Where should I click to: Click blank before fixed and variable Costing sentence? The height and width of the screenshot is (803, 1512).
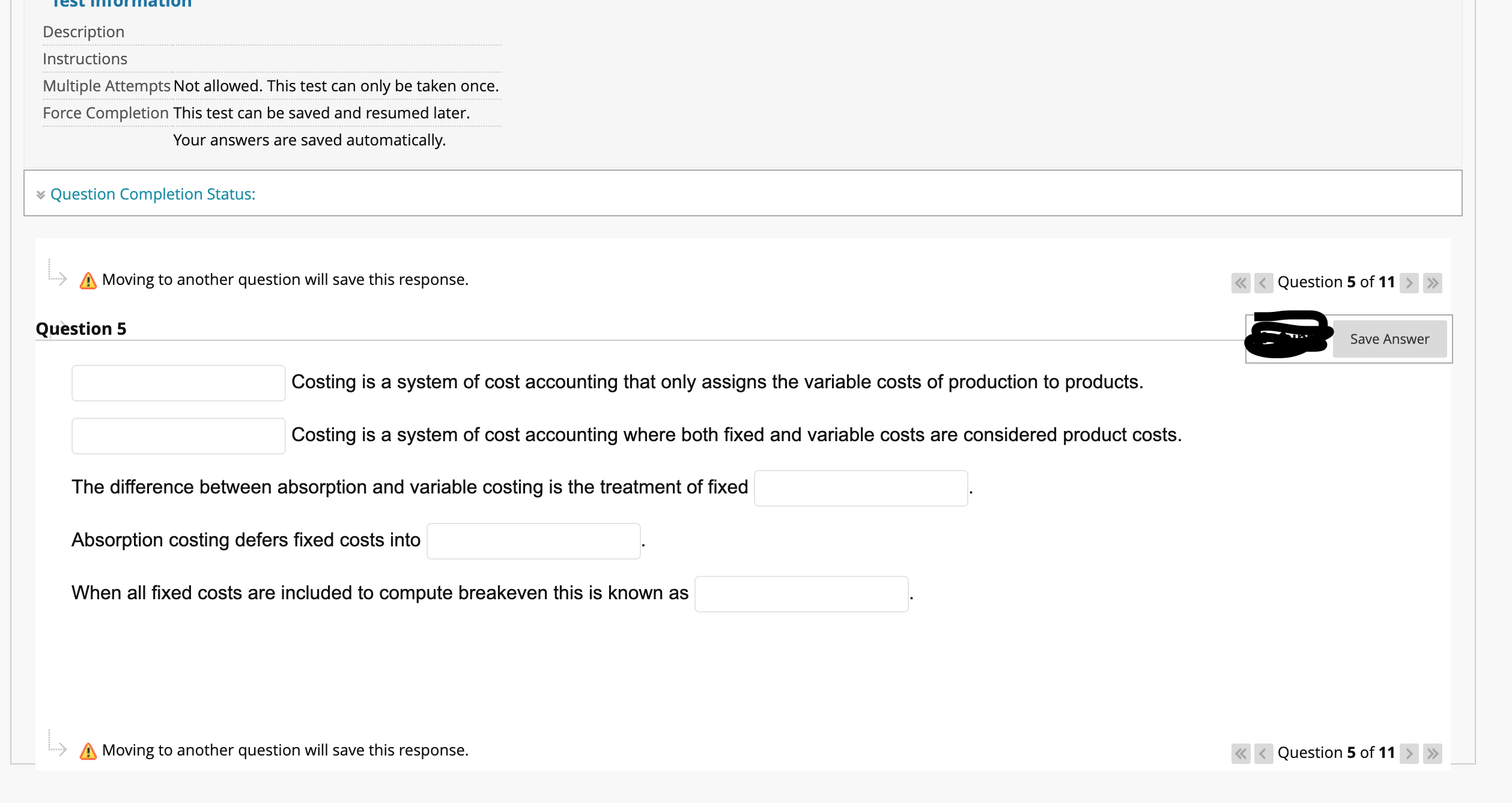178,436
